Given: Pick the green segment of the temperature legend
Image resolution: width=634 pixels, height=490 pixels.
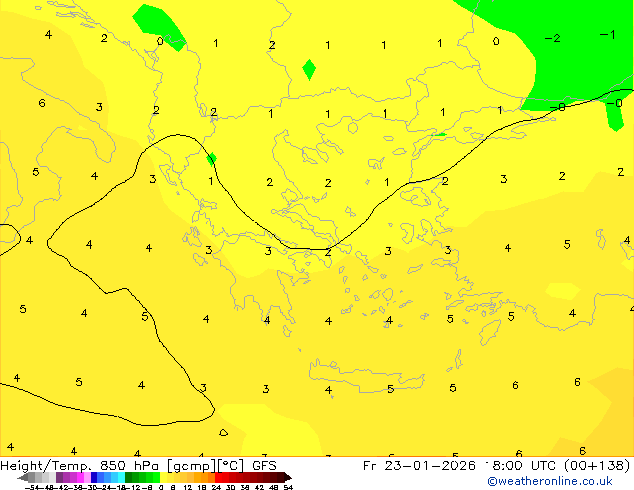Looking at the screenshot, I should 140,477.
